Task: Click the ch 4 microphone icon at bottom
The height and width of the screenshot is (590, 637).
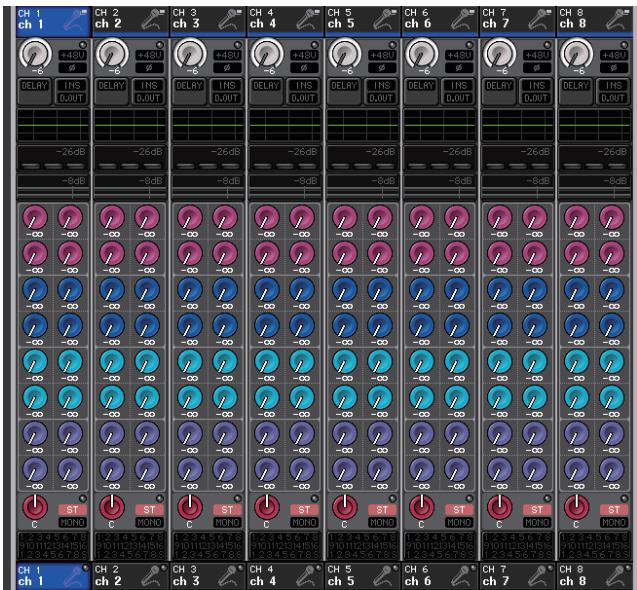Action: [306, 575]
